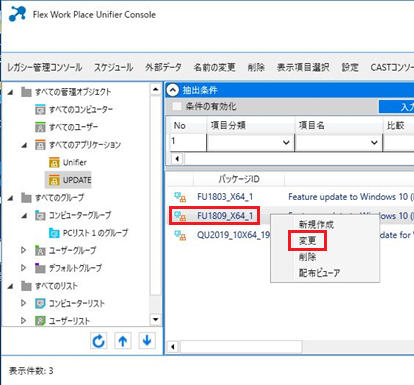Select the UPDATE tree label

[x=77, y=180]
